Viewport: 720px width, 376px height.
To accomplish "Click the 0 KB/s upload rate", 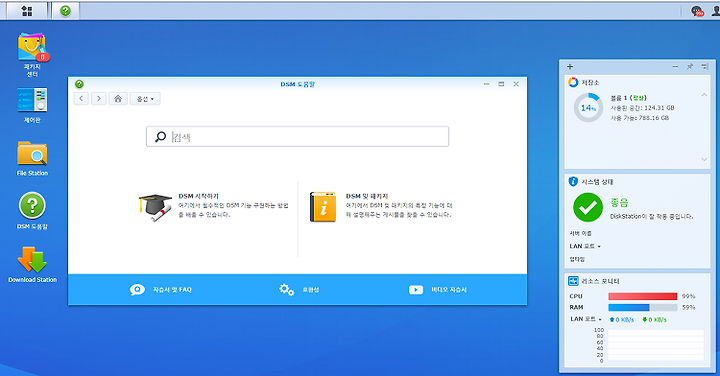I will coord(622,320).
